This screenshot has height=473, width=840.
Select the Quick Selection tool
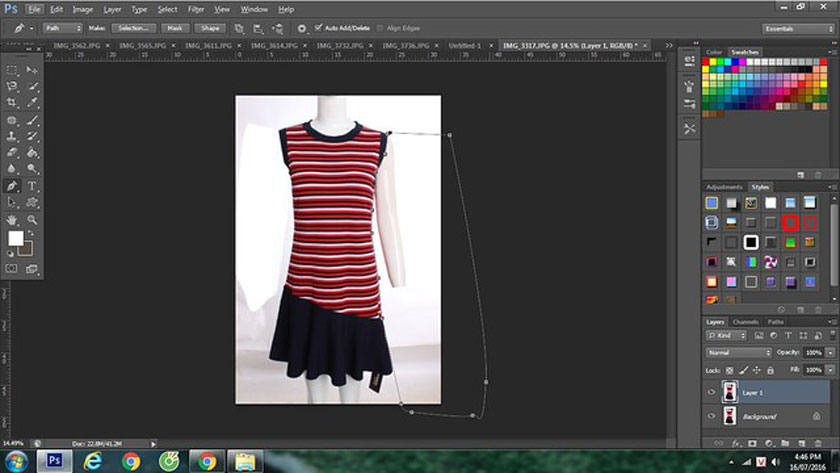pyautogui.click(x=32, y=86)
